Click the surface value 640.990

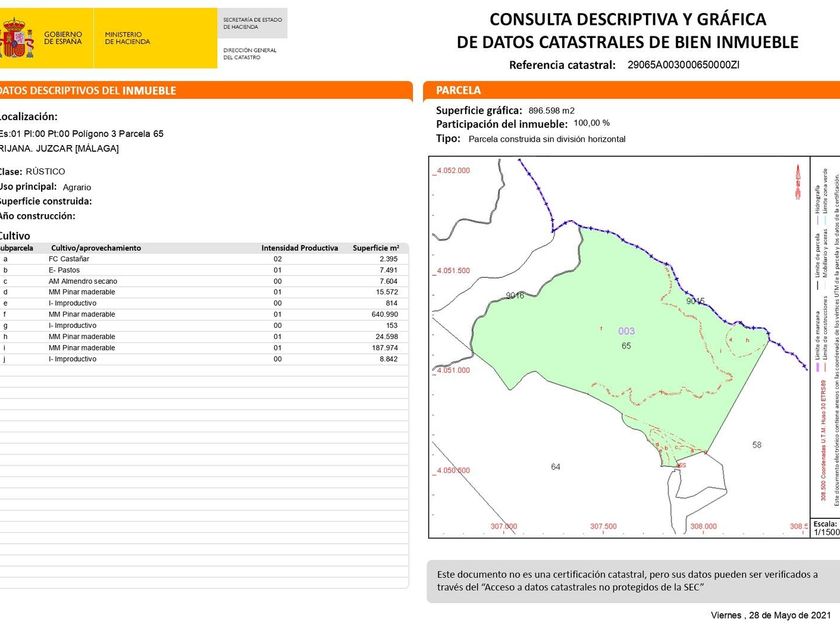tap(385, 314)
